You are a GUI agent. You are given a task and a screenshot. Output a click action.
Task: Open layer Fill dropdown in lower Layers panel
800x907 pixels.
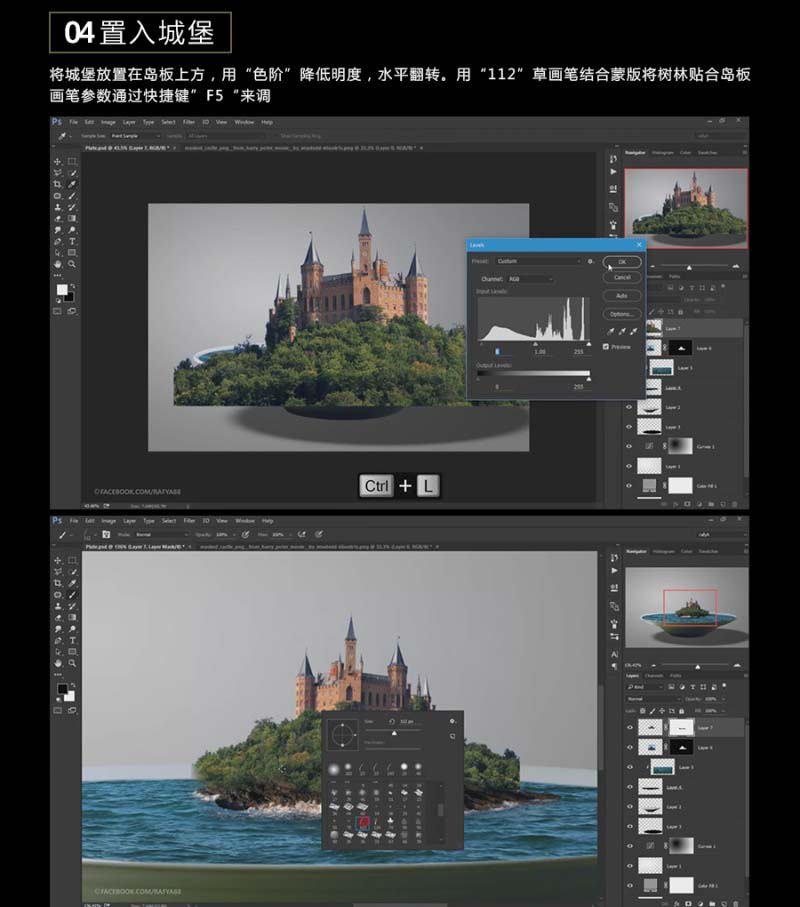click(x=714, y=710)
